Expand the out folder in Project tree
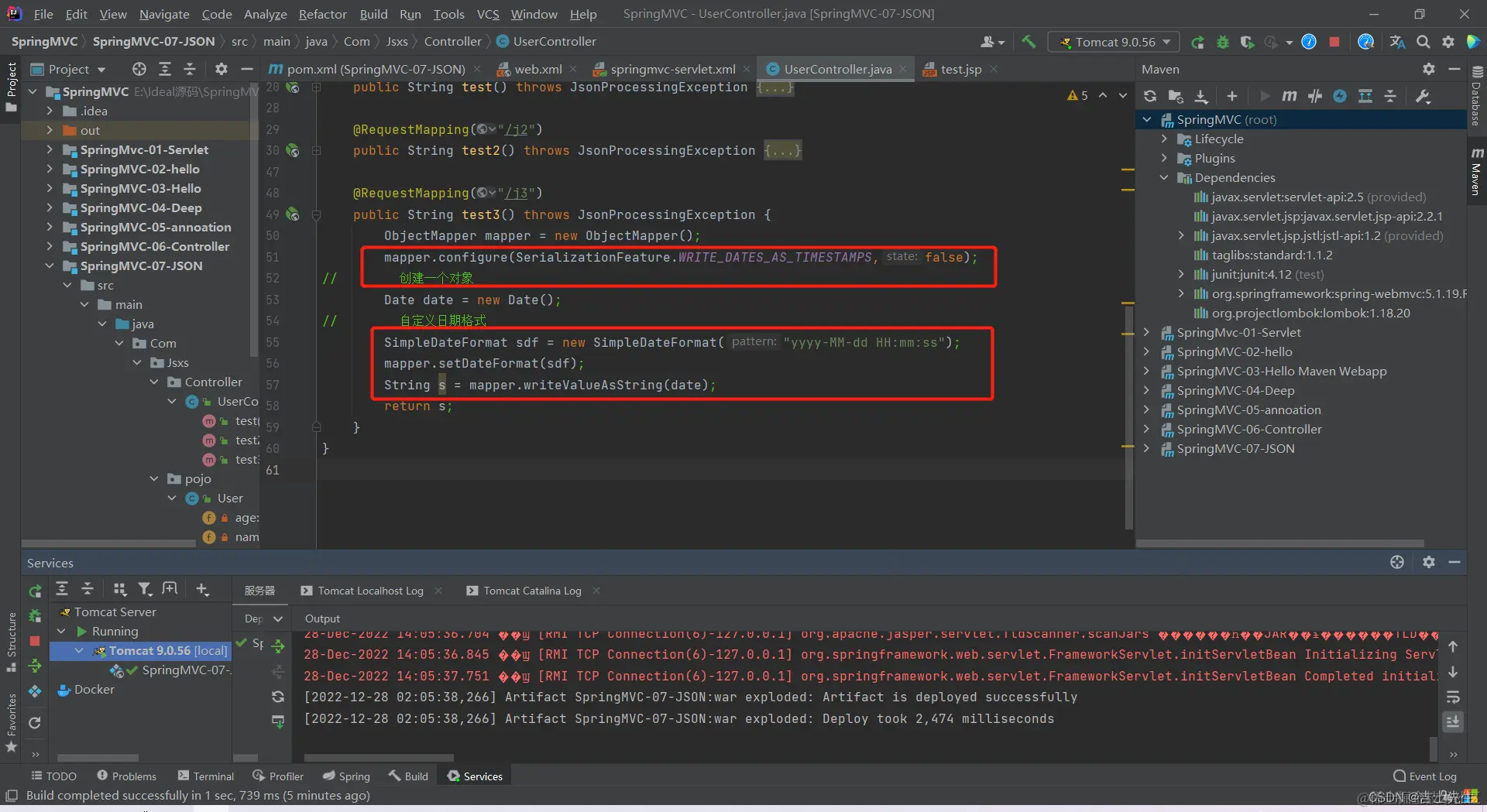Screen dimensions: 1487x812 (x=50, y=130)
